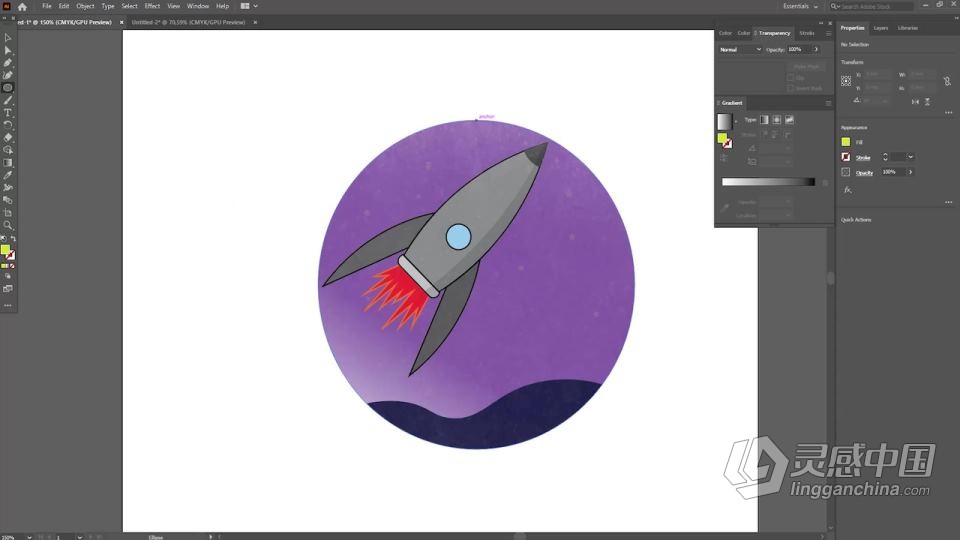The width and height of the screenshot is (960, 540).
Task: Select the Selection tool arrow
Action: pyautogui.click(x=8, y=38)
